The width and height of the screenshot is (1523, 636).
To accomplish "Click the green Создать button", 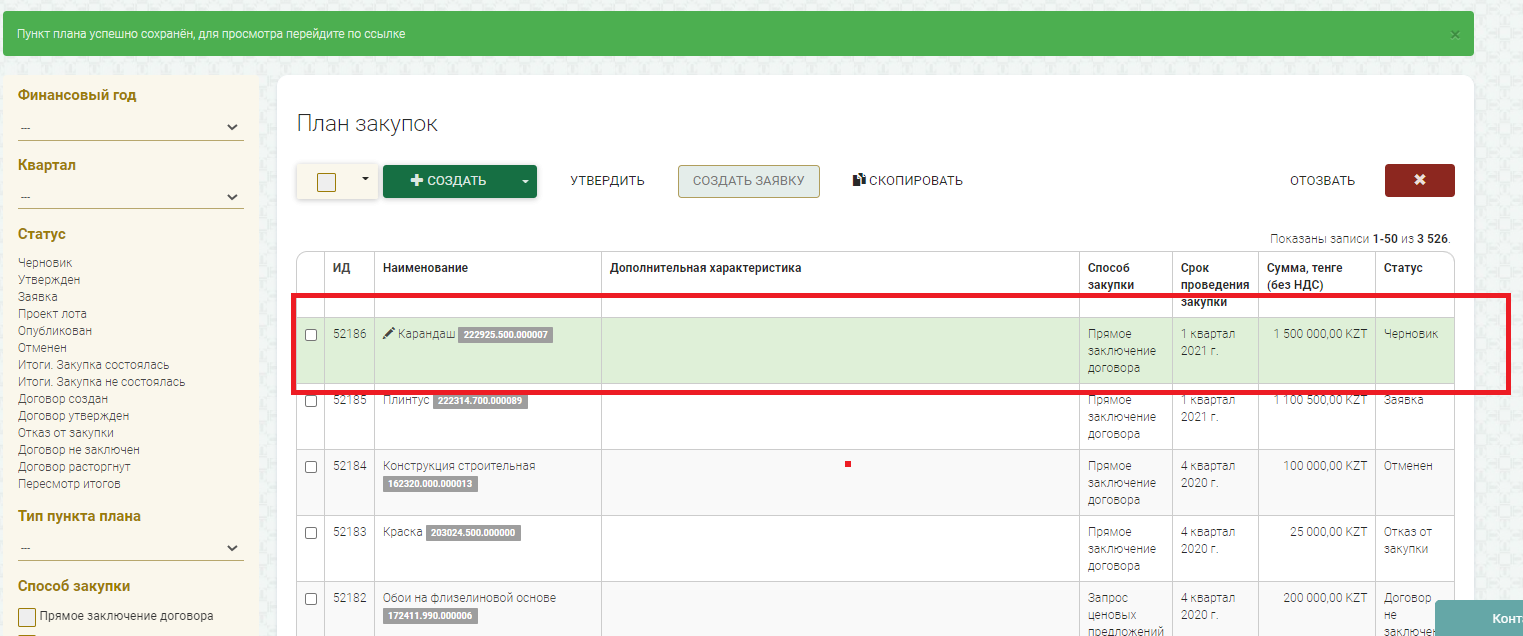I will coord(448,181).
